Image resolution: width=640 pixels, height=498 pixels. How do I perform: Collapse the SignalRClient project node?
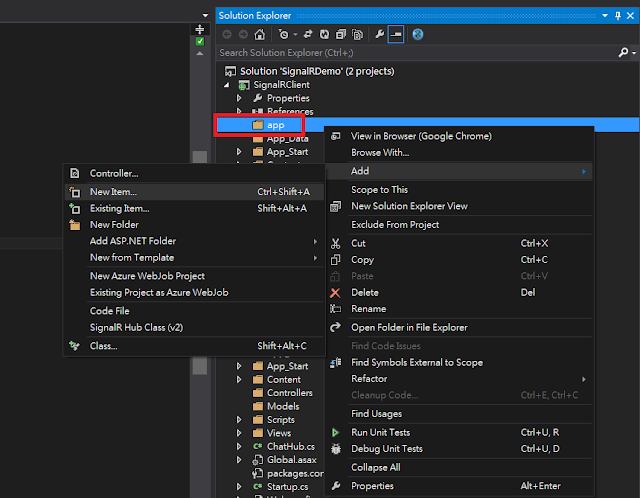pyautogui.click(x=228, y=85)
